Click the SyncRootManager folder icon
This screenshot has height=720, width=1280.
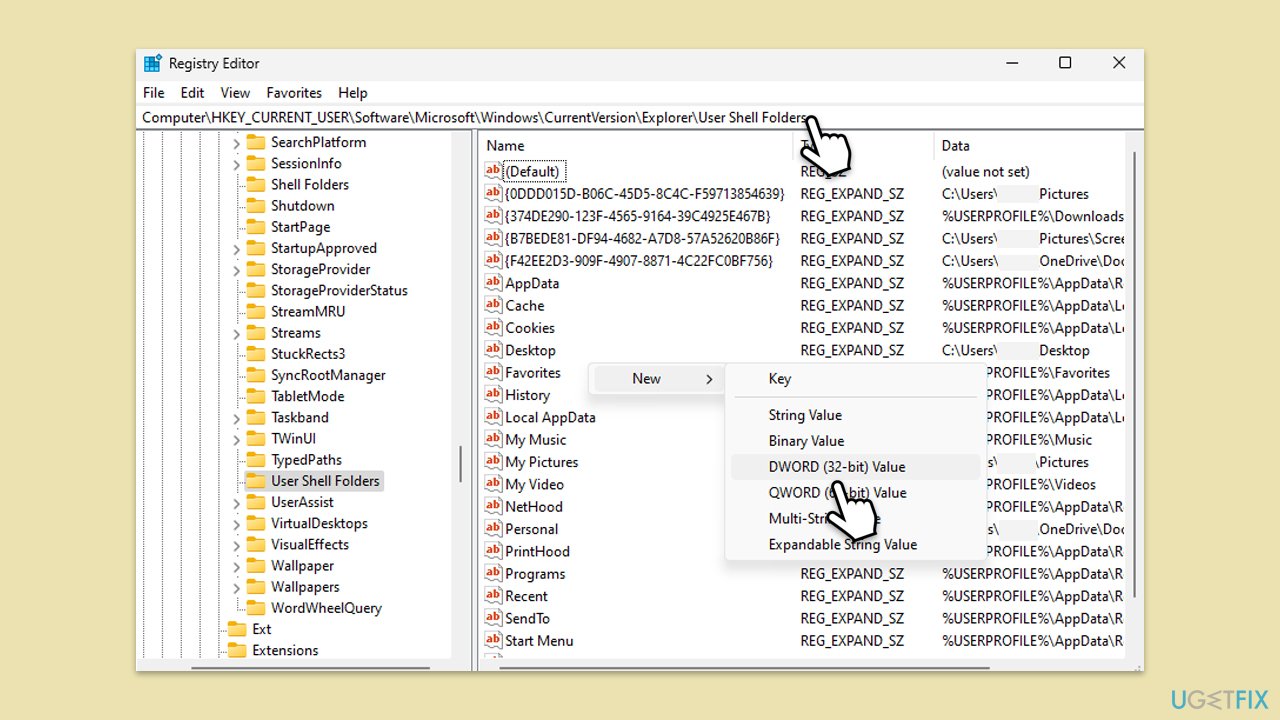coord(255,375)
